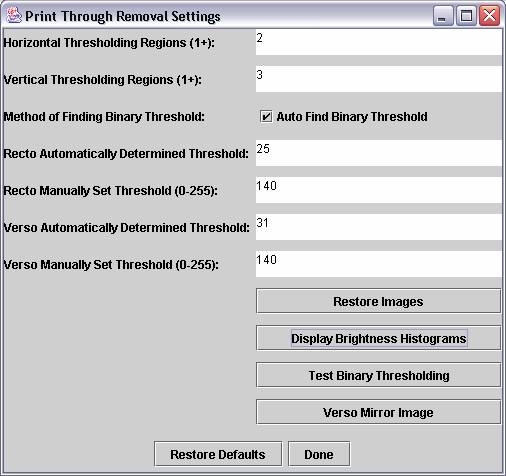Viewport: 506px width, 476px height.
Task: Click Recto Manually Set Threshold field
Action: (379, 190)
